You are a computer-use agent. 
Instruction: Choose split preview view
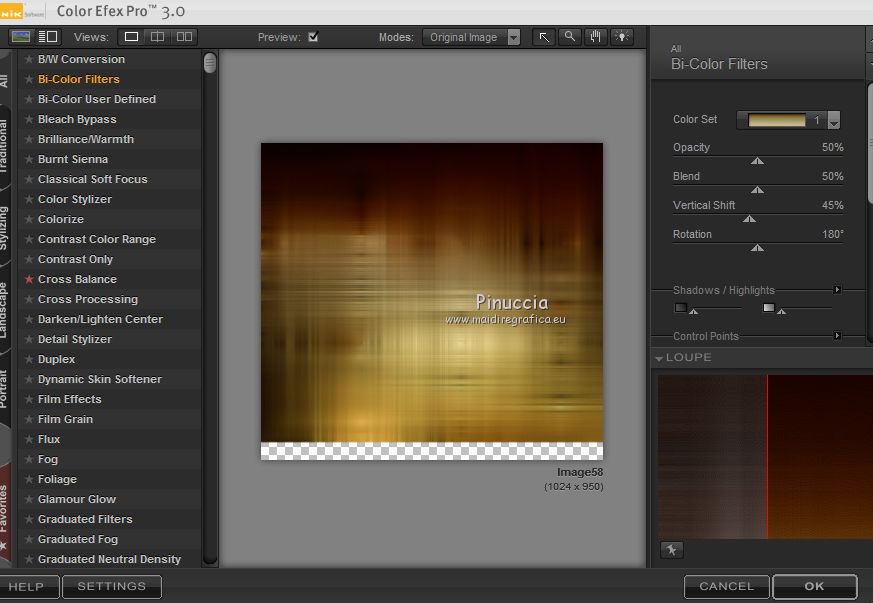point(158,37)
